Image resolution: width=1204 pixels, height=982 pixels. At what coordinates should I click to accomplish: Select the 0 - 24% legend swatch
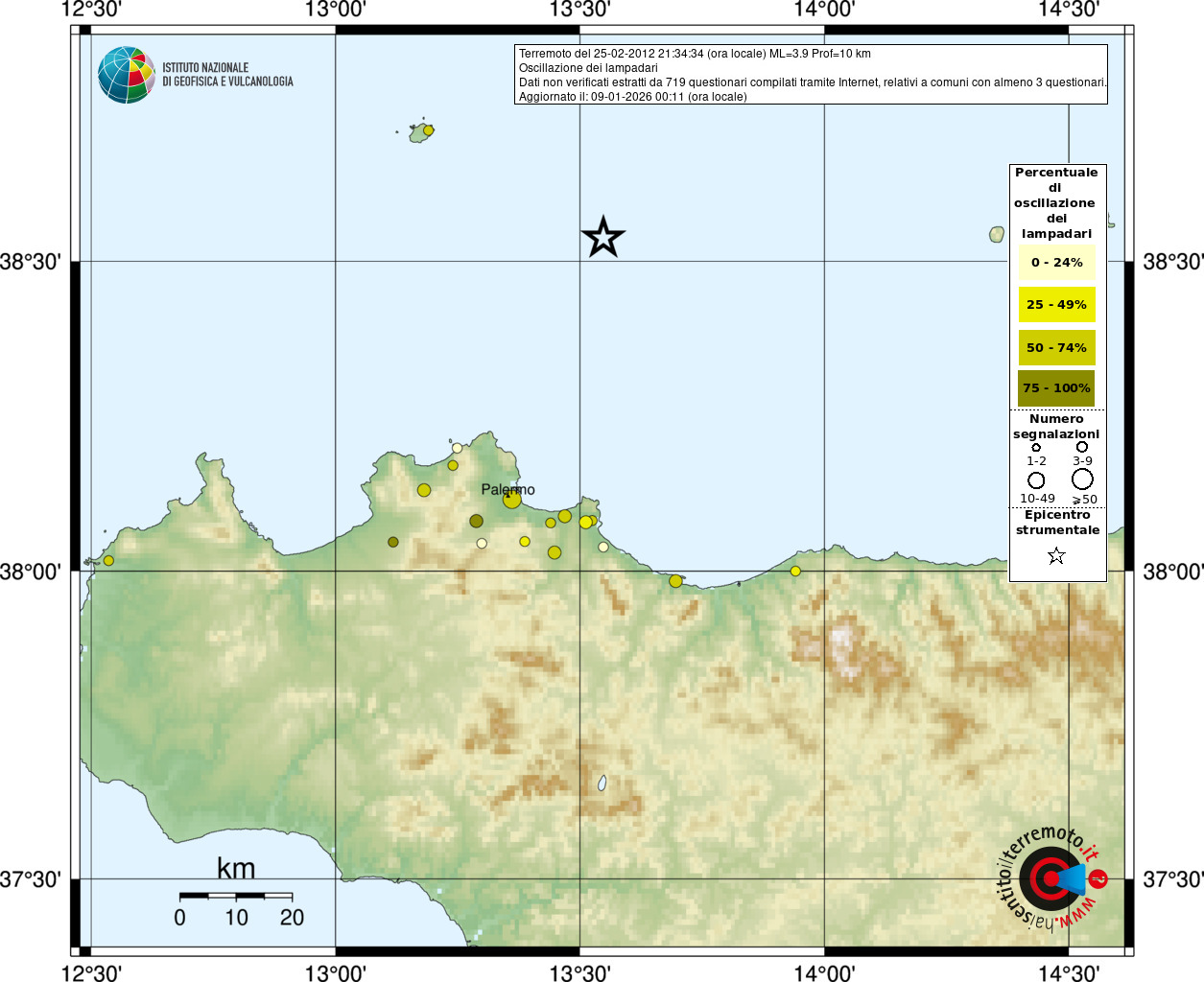coord(1056,263)
